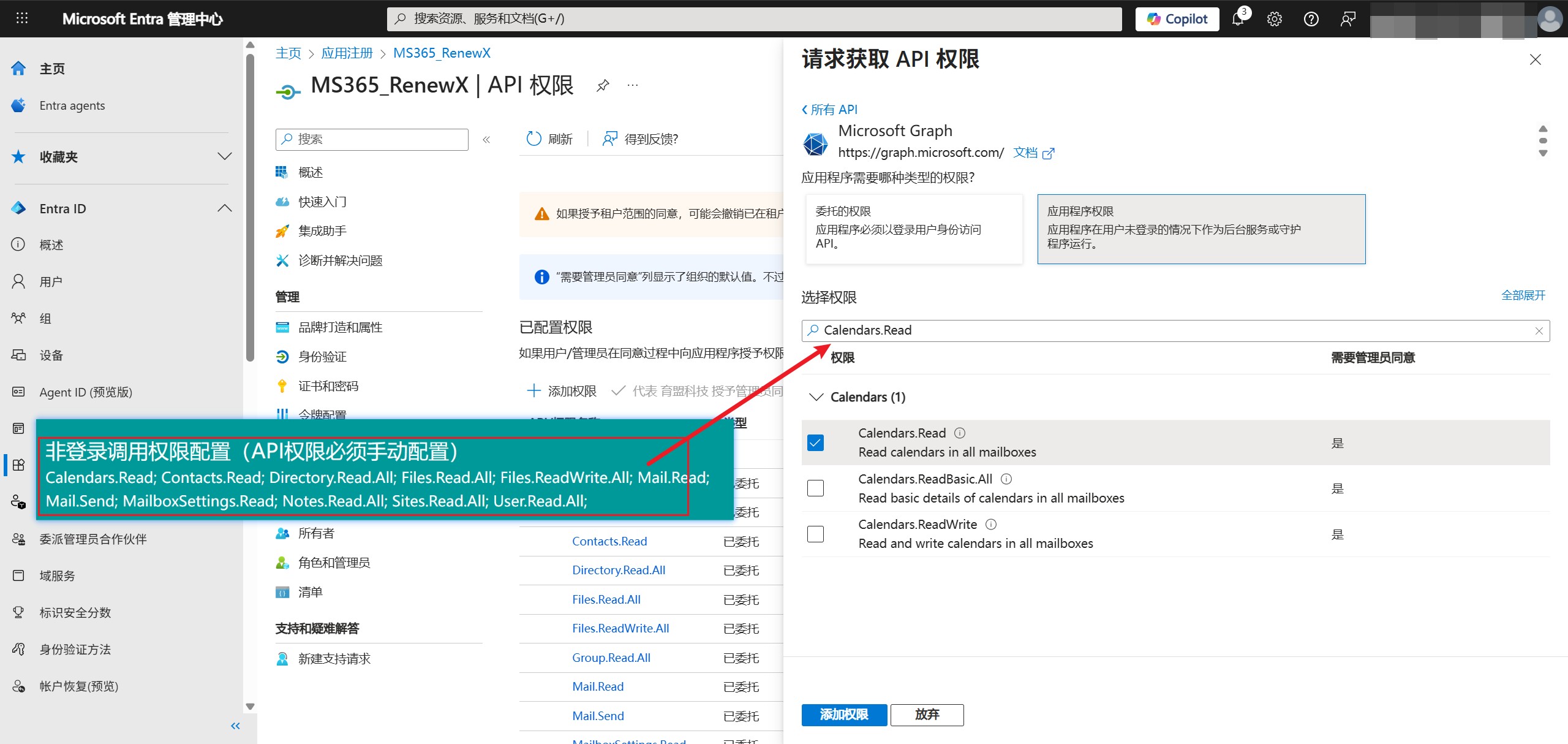Refresh the API permissions list
1568x744 pixels.
[x=549, y=139]
